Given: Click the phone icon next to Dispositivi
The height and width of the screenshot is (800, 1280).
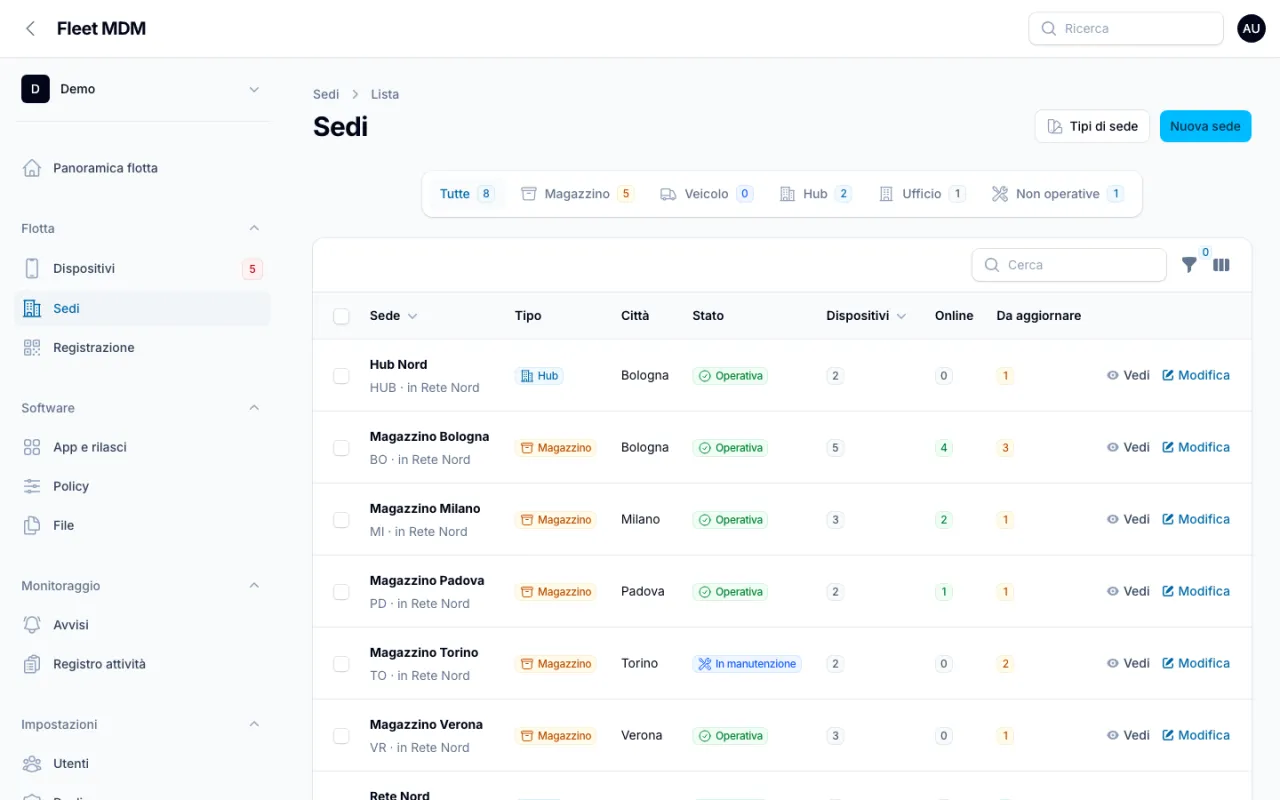Looking at the screenshot, I should tap(32, 268).
